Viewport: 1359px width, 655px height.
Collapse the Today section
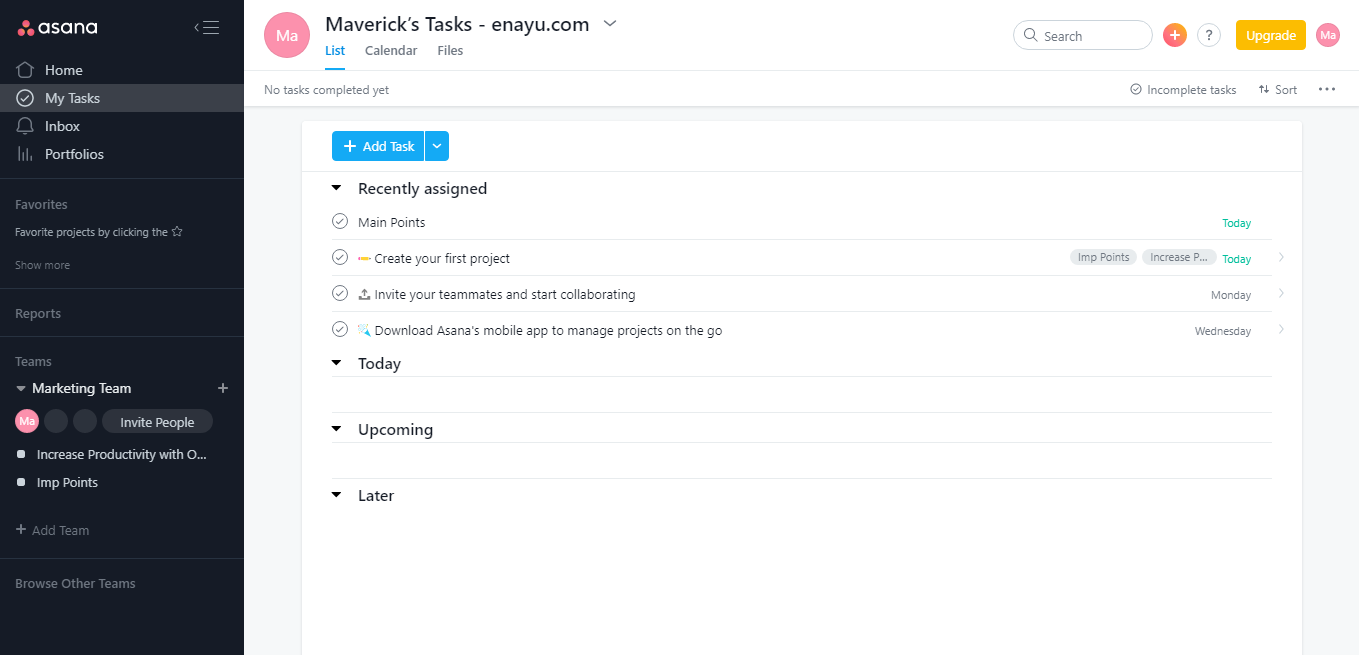337,363
